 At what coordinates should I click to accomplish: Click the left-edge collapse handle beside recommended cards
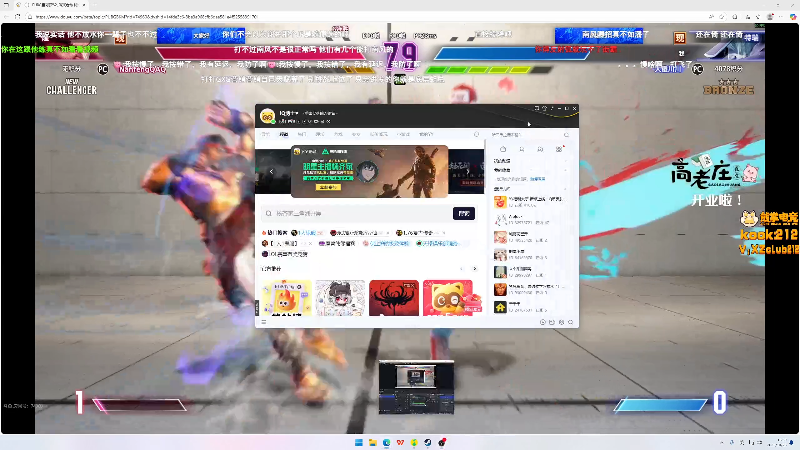(x=257, y=308)
